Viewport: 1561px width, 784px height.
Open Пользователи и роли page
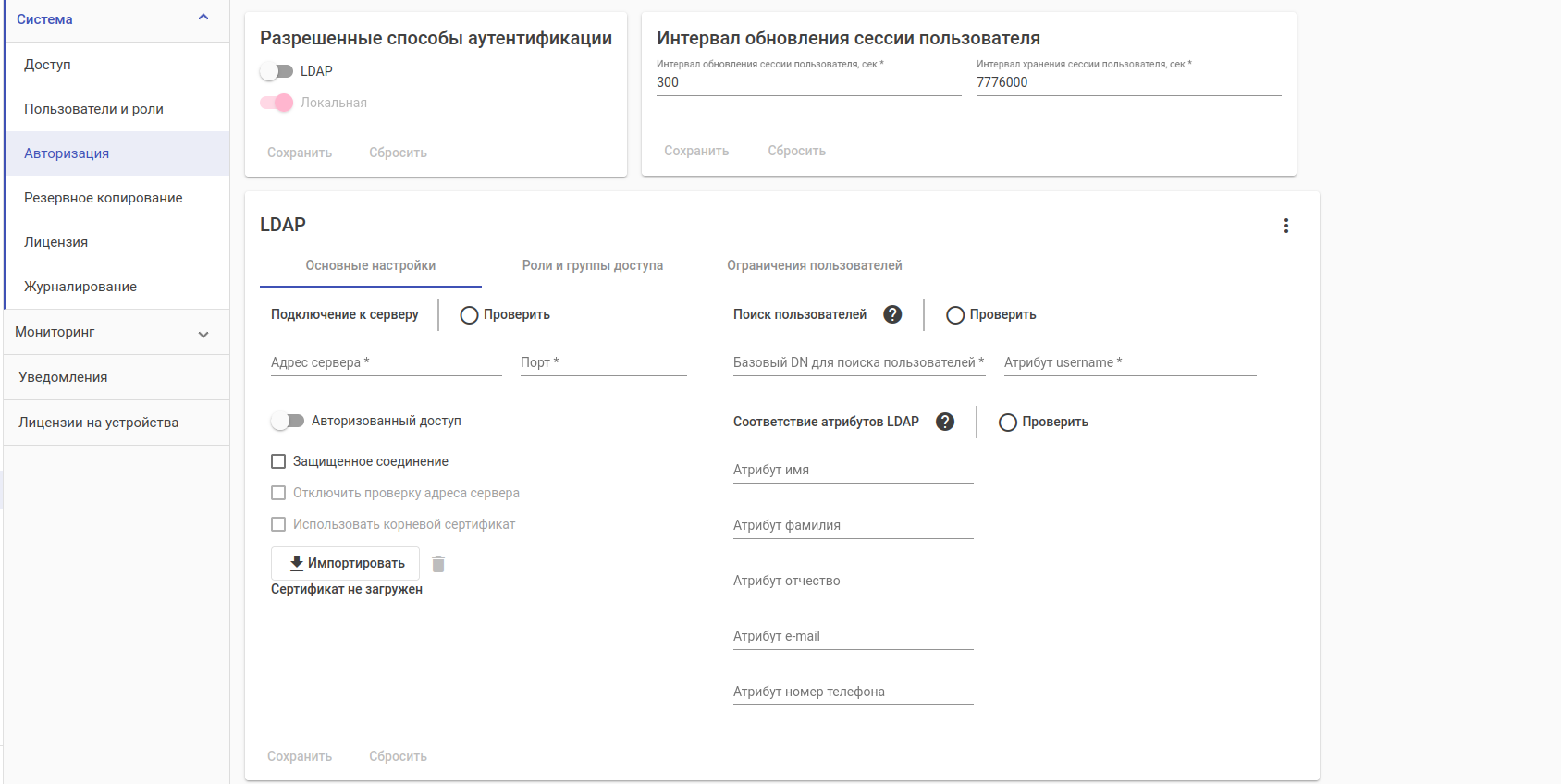[93, 109]
